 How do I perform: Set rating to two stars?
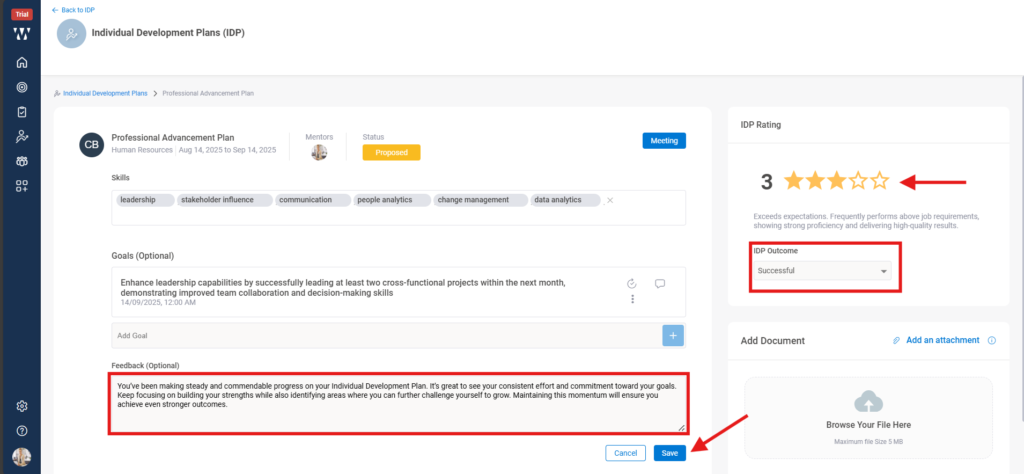click(815, 181)
